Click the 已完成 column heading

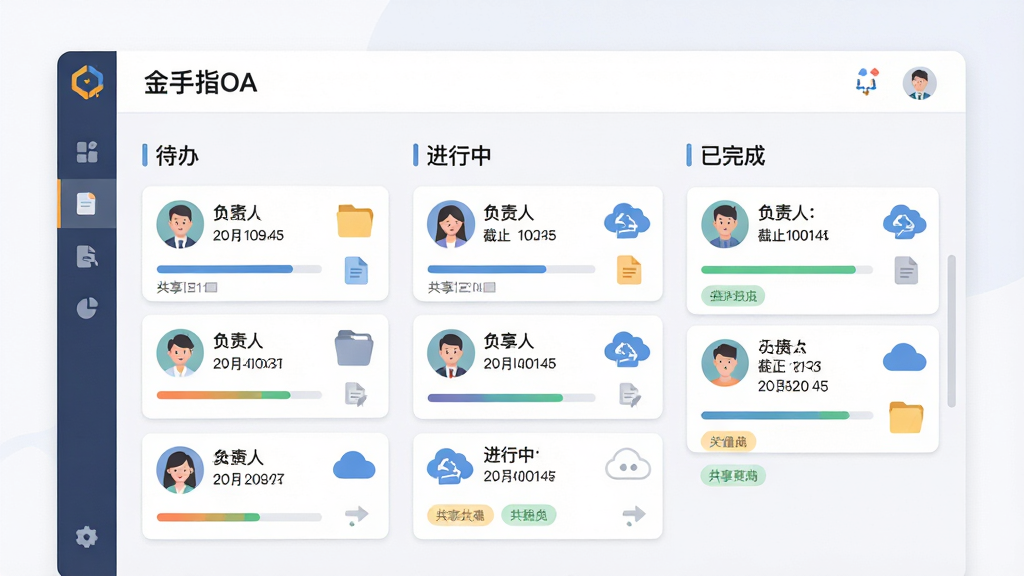click(733, 155)
